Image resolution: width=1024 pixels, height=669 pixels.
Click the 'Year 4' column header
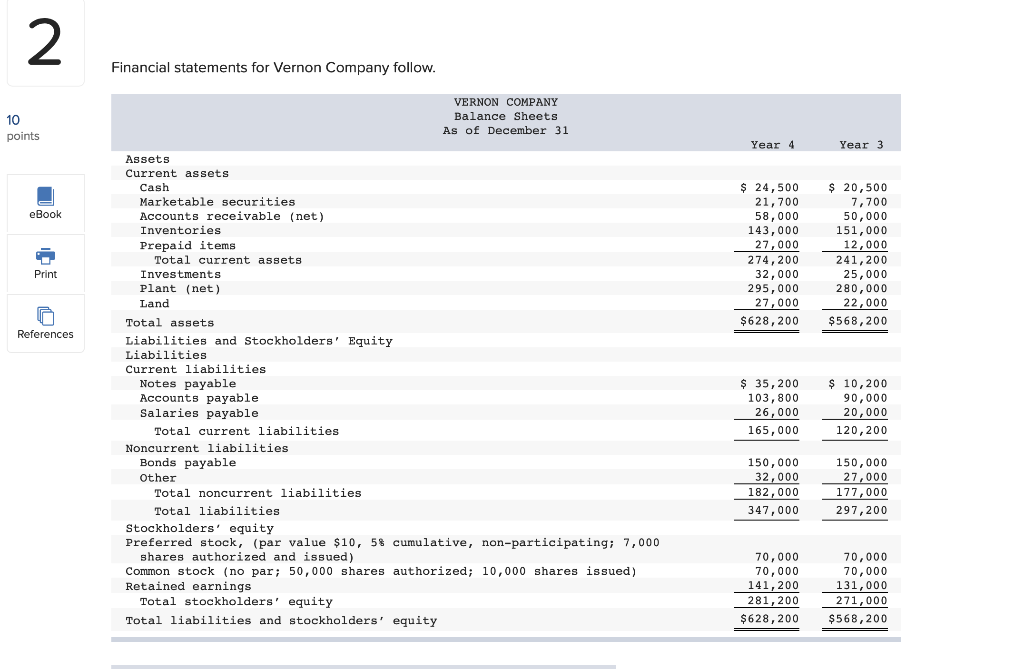click(773, 145)
